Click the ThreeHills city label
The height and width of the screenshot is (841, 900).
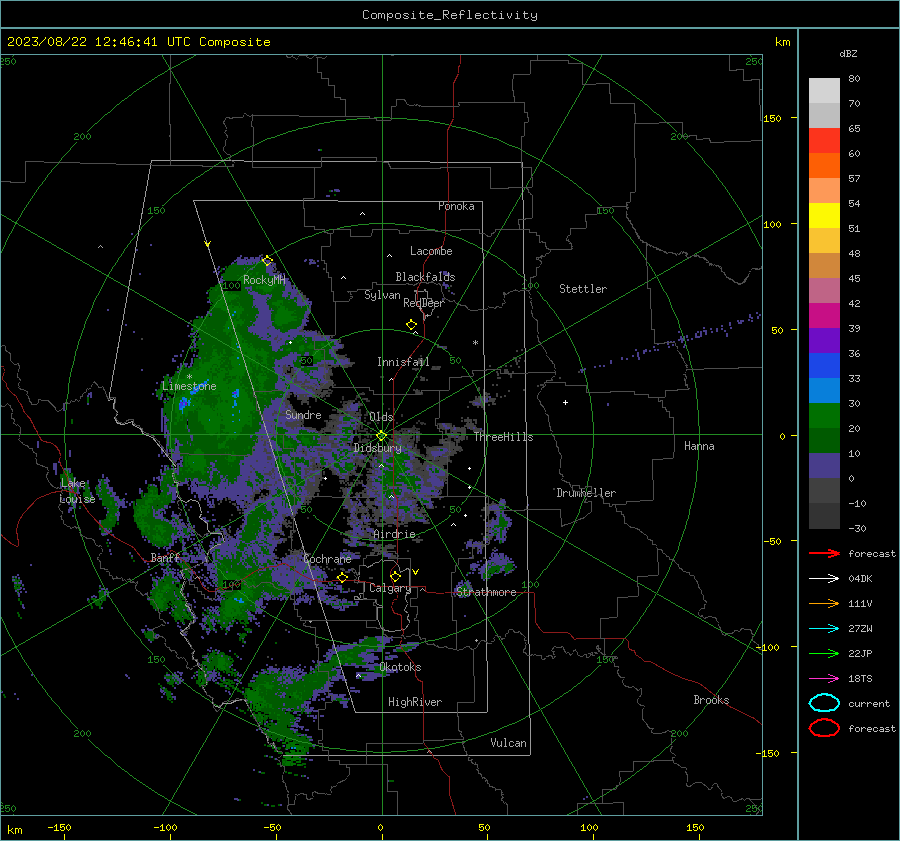point(503,437)
